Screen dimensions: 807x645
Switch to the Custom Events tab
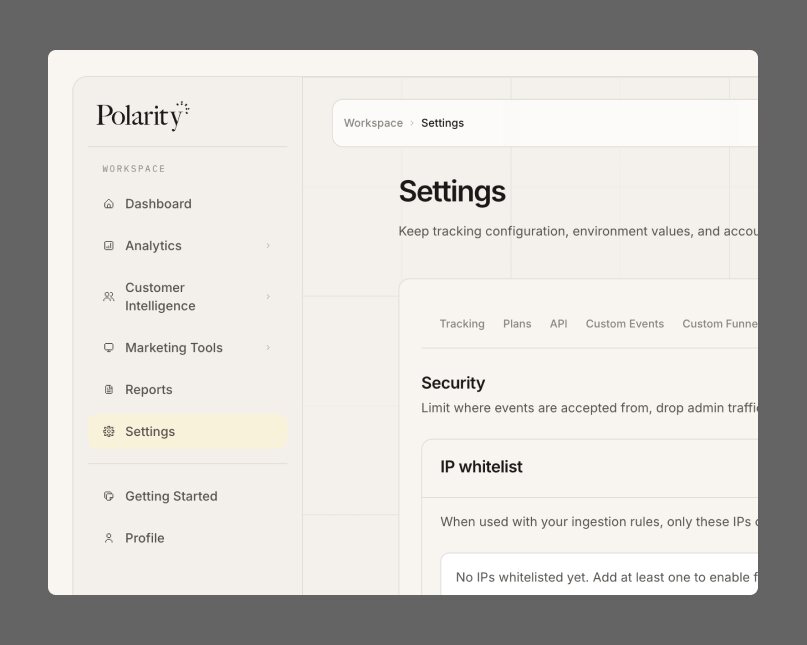tap(625, 324)
